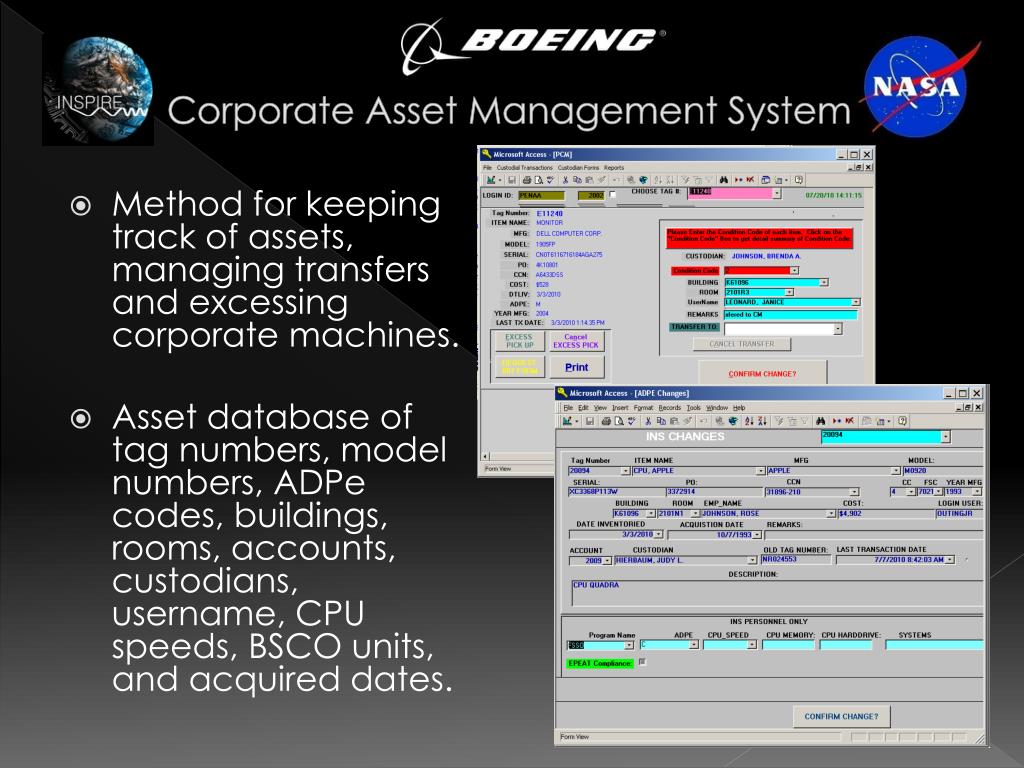Viewport: 1024px width, 768px height.
Task: Click the Cut scissors icon in PCM window toolbar
Action: [x=565, y=180]
